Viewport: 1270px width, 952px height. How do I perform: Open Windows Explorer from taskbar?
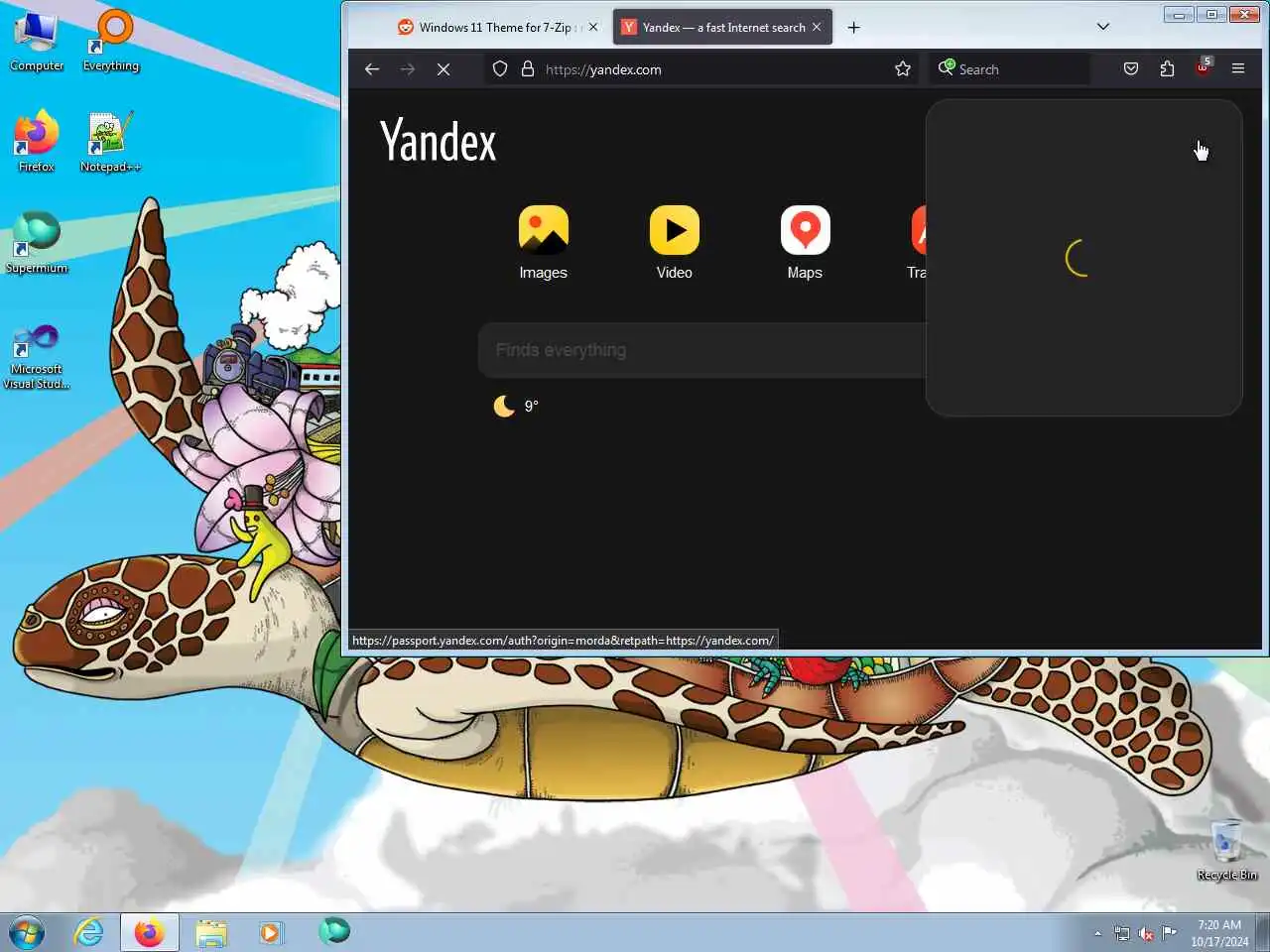(211, 932)
